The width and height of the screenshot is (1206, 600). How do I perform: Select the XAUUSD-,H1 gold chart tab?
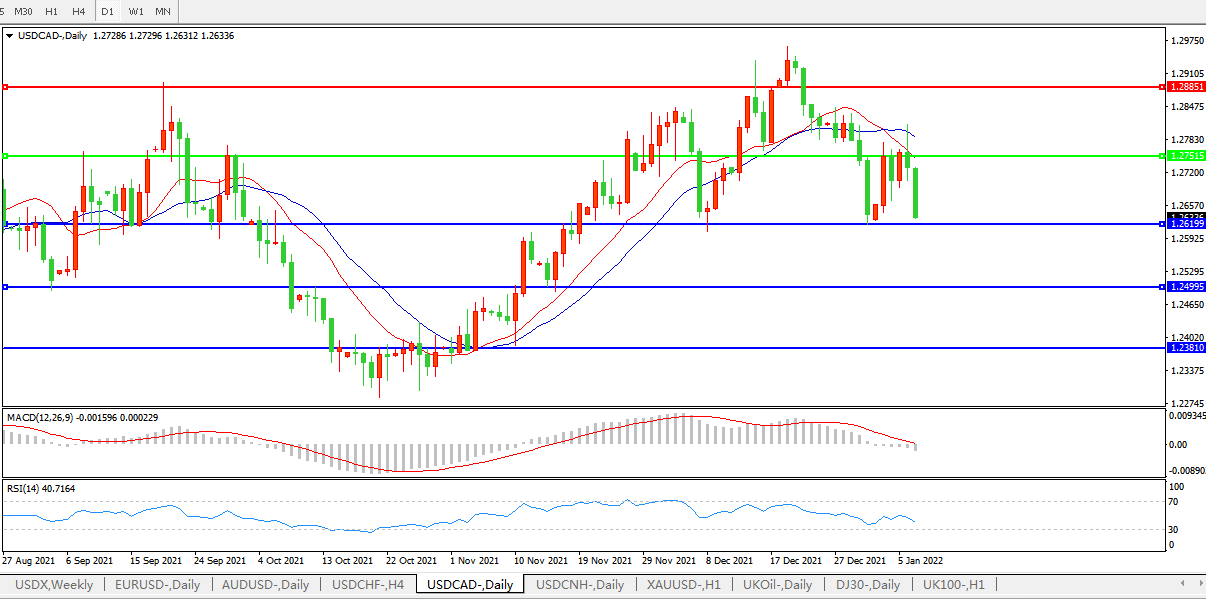click(x=683, y=584)
